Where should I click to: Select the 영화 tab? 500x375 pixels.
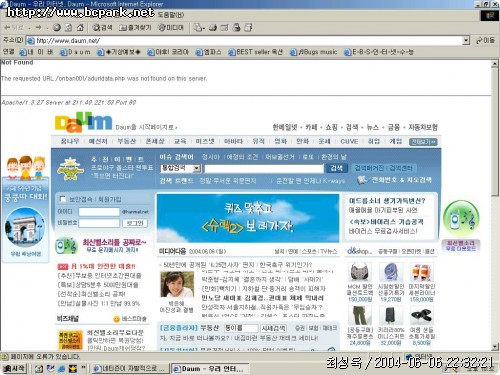280,141
